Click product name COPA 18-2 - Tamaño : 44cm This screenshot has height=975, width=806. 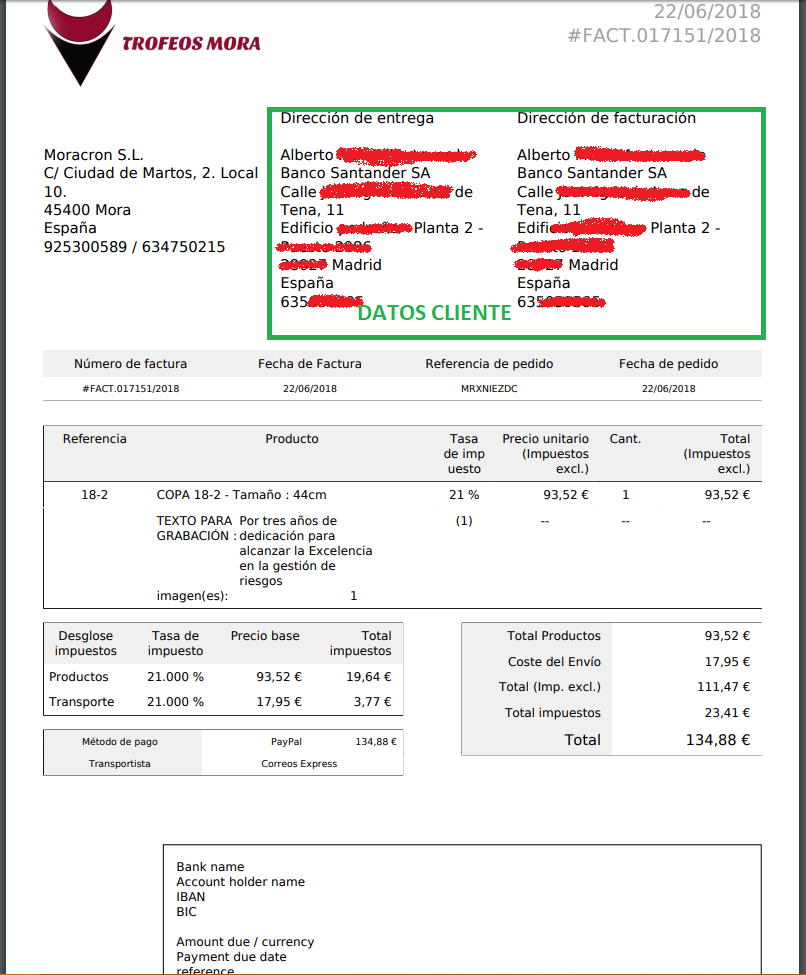pos(241,495)
